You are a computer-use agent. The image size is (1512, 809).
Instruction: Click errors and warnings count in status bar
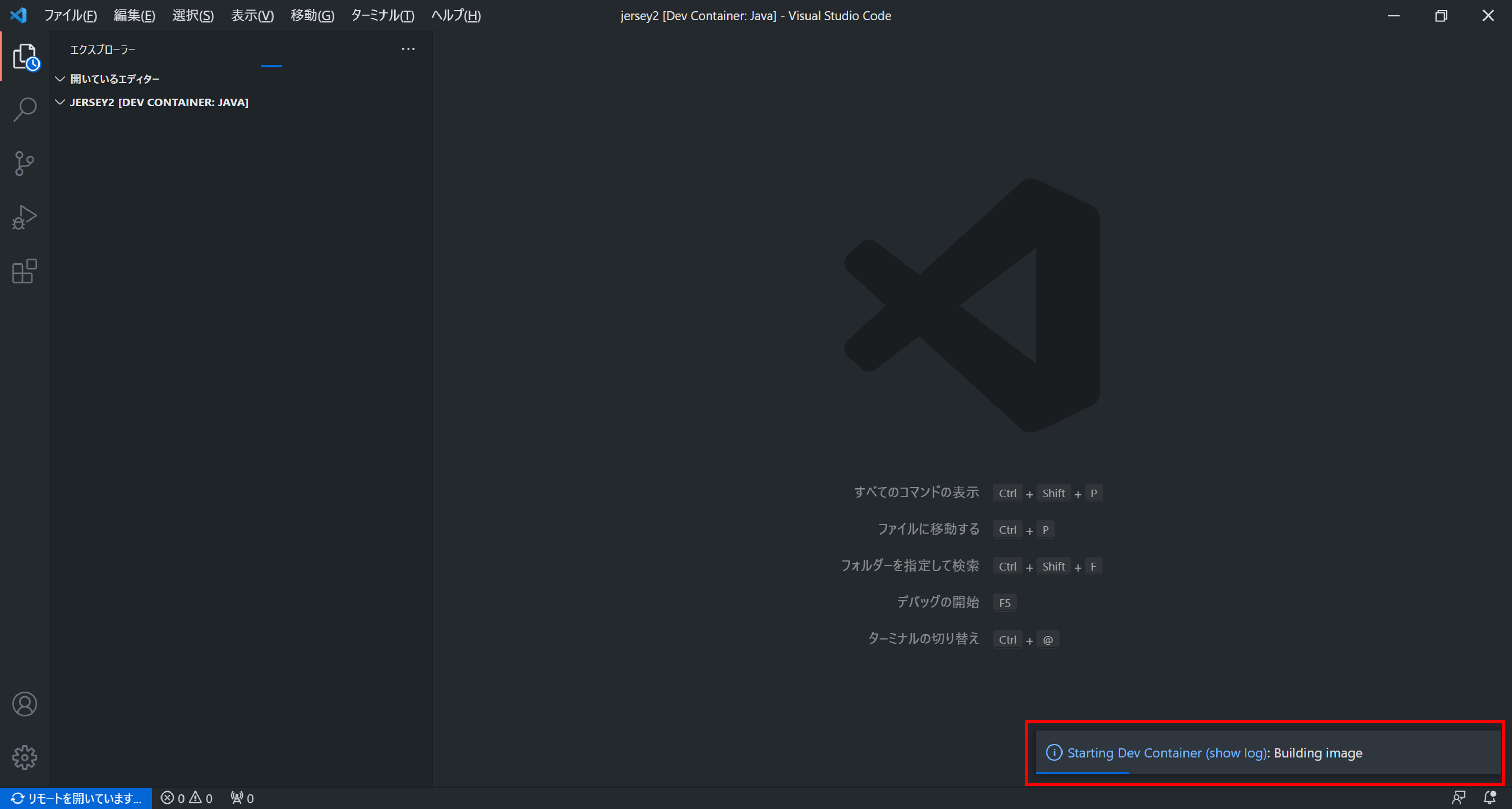[x=187, y=798]
